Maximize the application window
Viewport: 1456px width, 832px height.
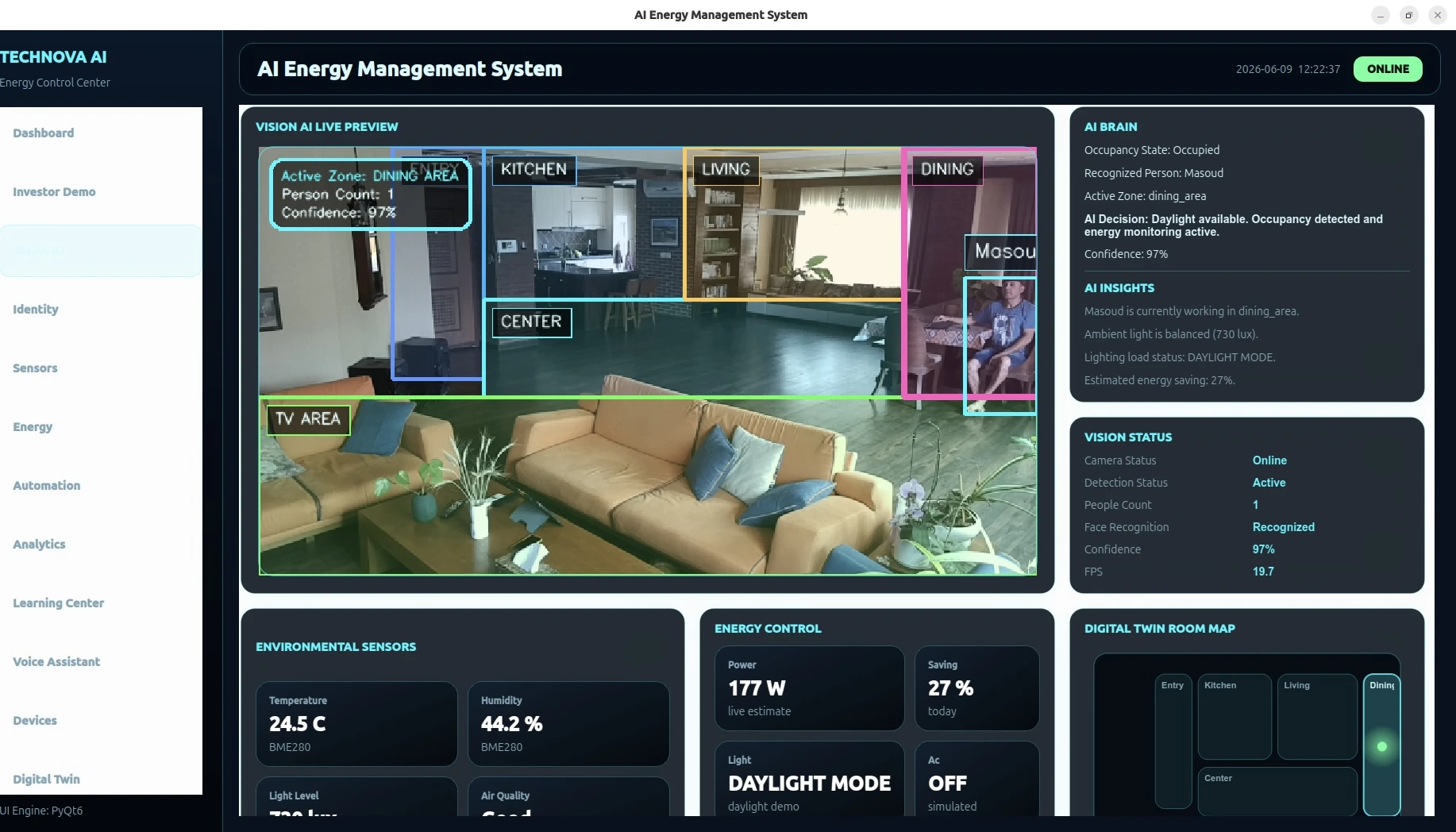1409,15
